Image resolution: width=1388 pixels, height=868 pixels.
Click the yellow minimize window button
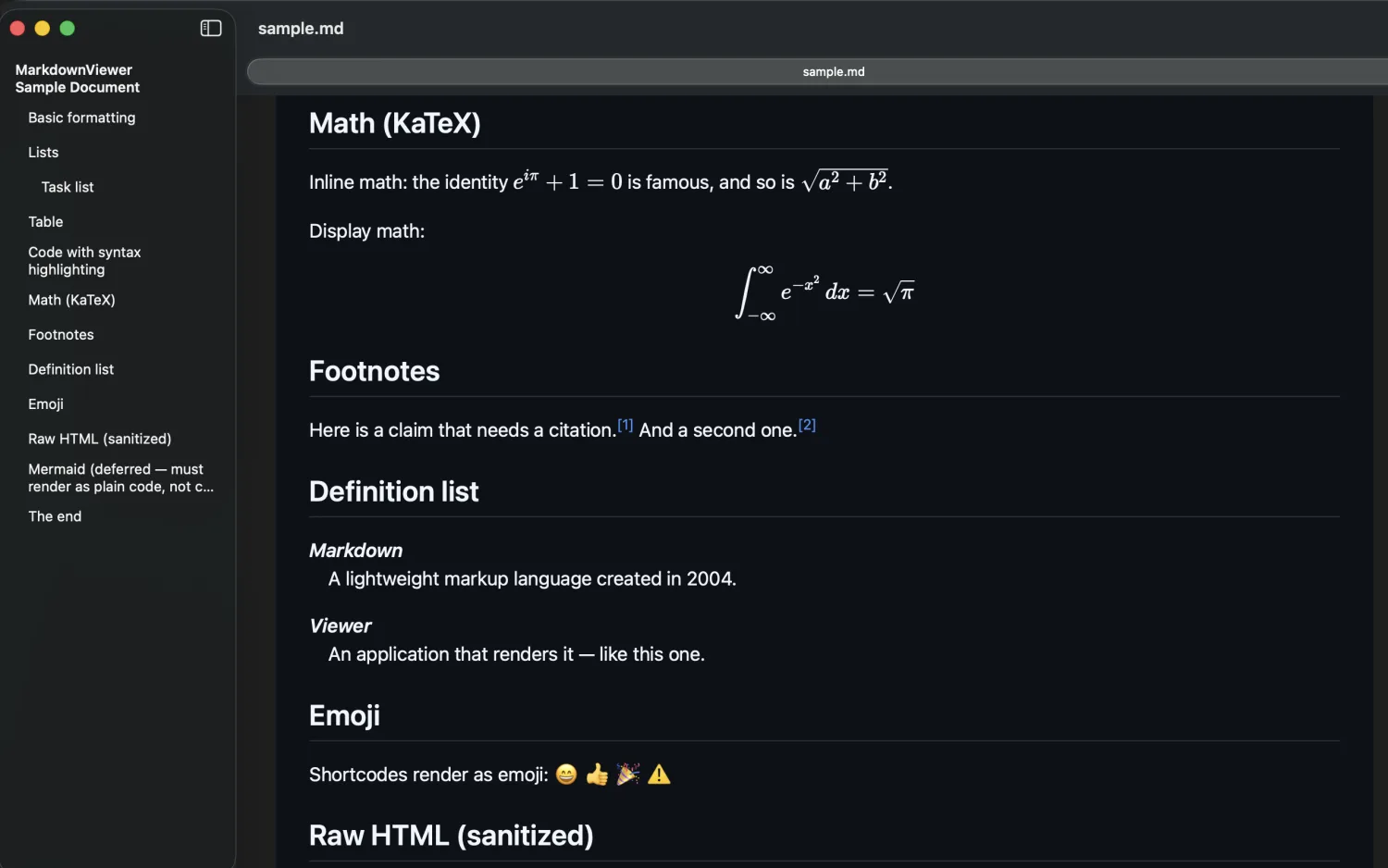[42, 29]
